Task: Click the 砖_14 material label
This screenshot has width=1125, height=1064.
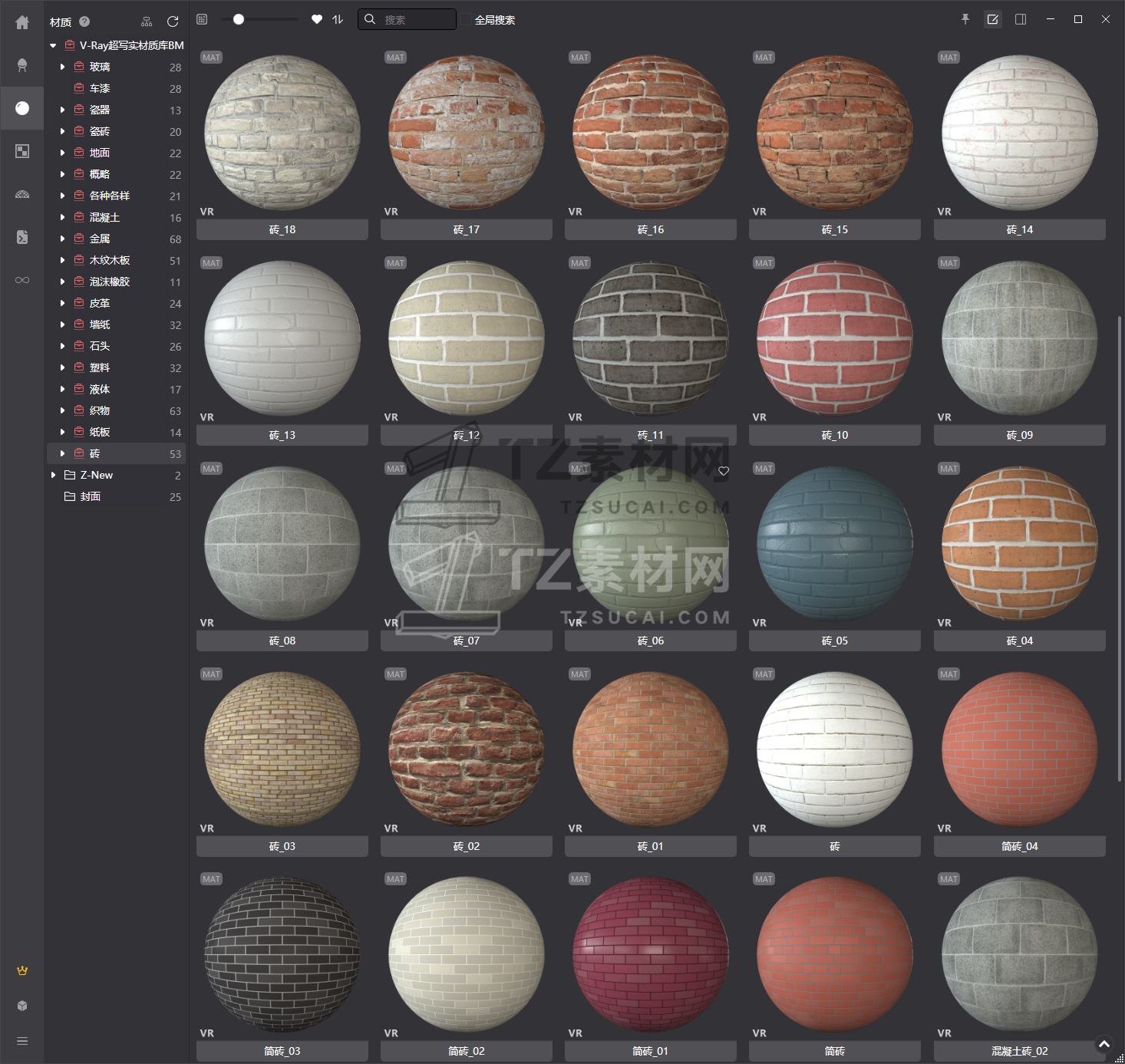Action: (x=1020, y=229)
